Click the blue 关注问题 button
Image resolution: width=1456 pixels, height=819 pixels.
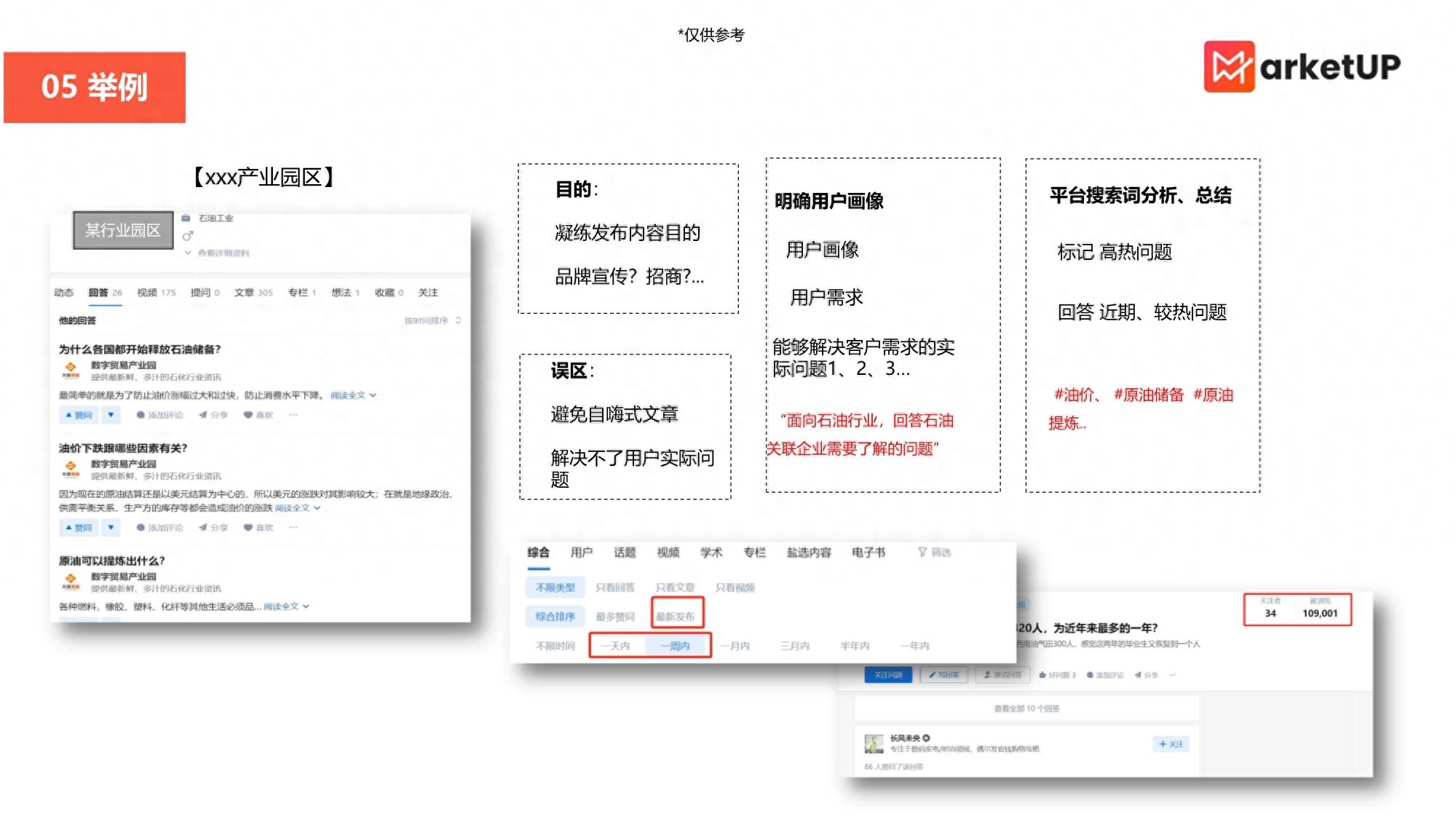[888, 675]
